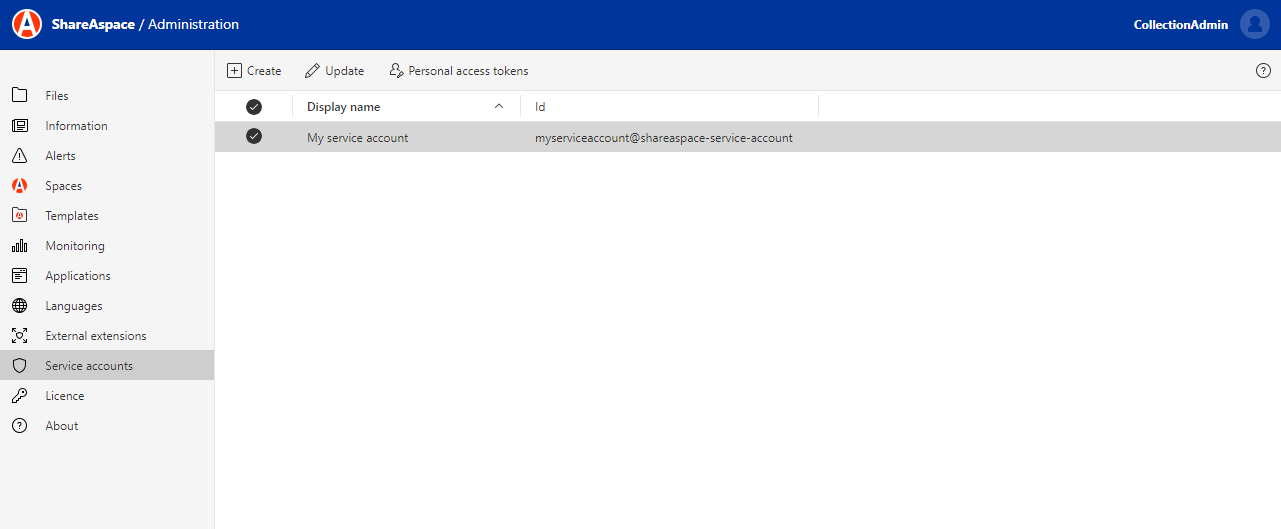Click the External extensions icon
This screenshot has width=1281, height=529.
coord(19,336)
